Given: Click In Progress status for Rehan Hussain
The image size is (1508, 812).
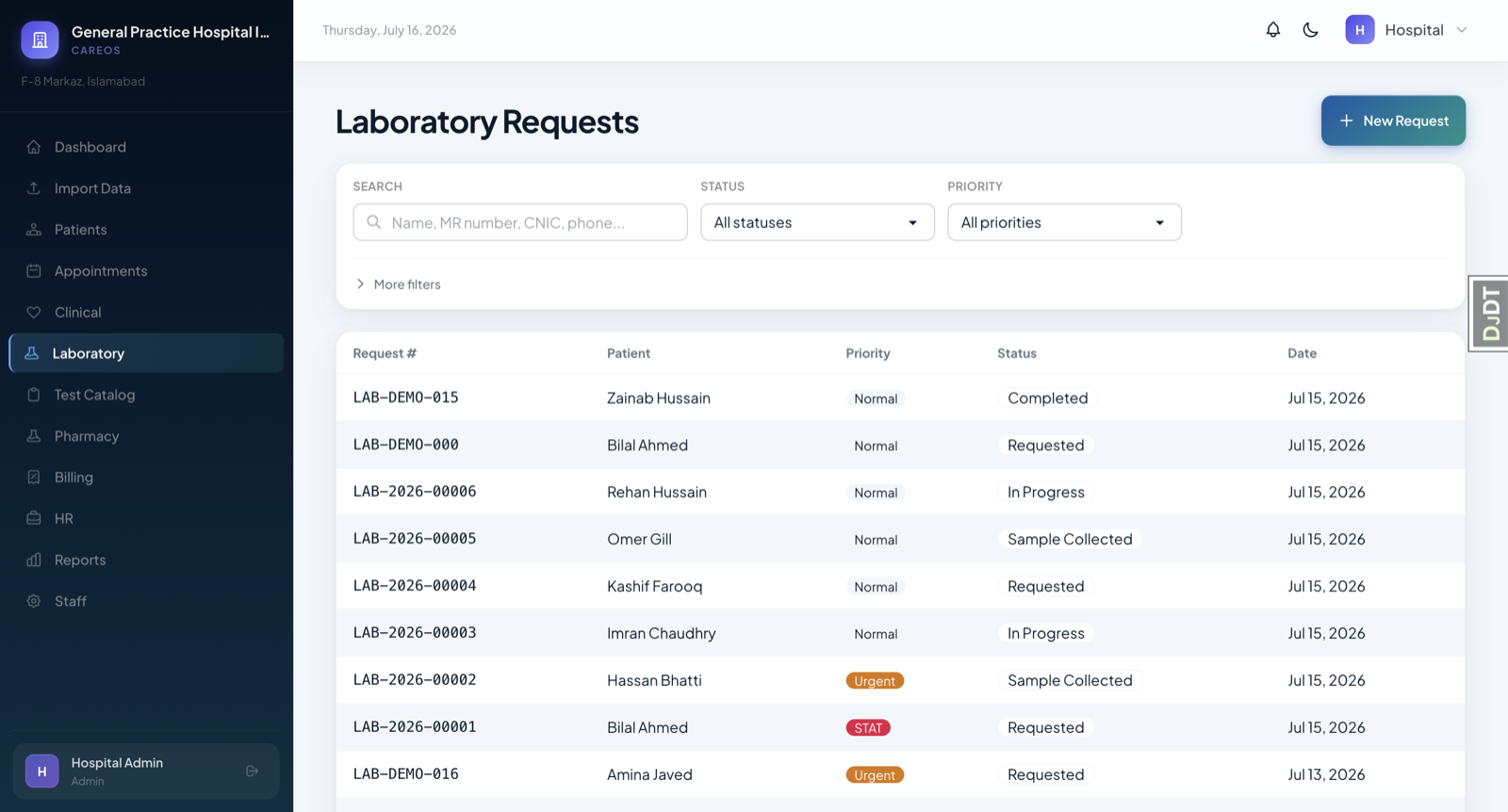Looking at the screenshot, I should (x=1046, y=493).
